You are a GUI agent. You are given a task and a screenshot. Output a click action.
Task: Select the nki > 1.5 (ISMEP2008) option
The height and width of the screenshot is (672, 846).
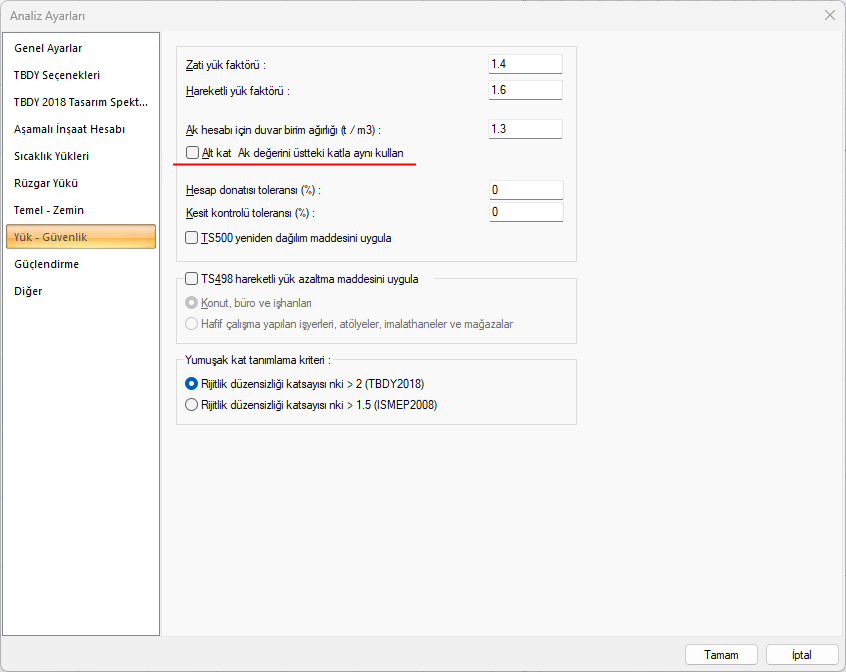[192, 405]
